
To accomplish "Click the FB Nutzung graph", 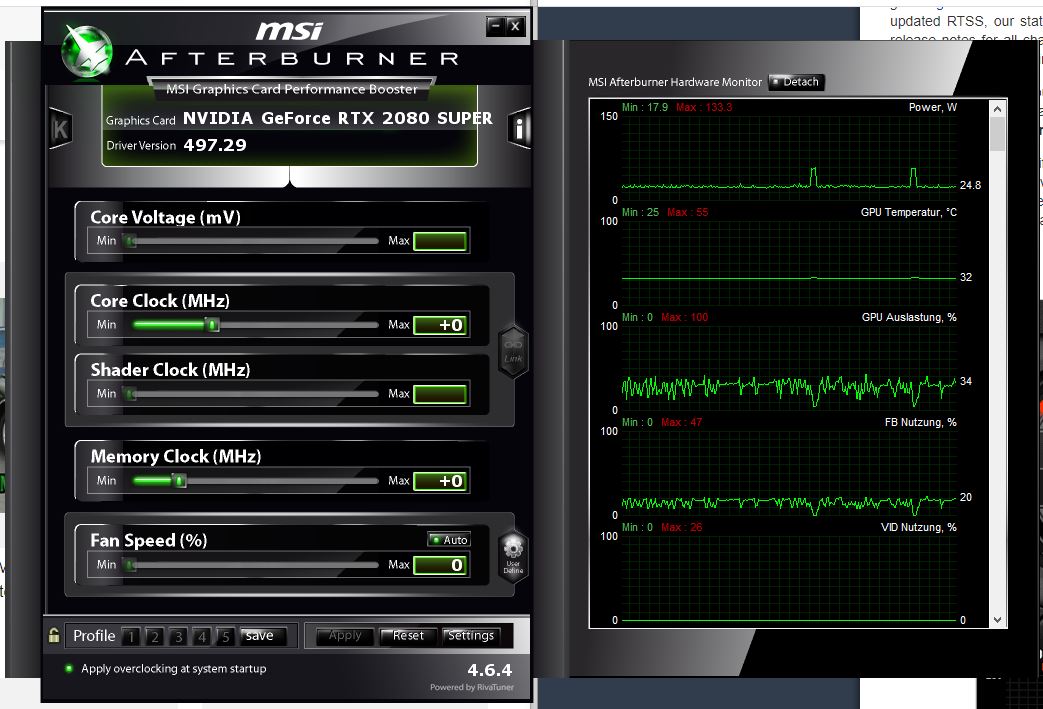I will 788,472.
